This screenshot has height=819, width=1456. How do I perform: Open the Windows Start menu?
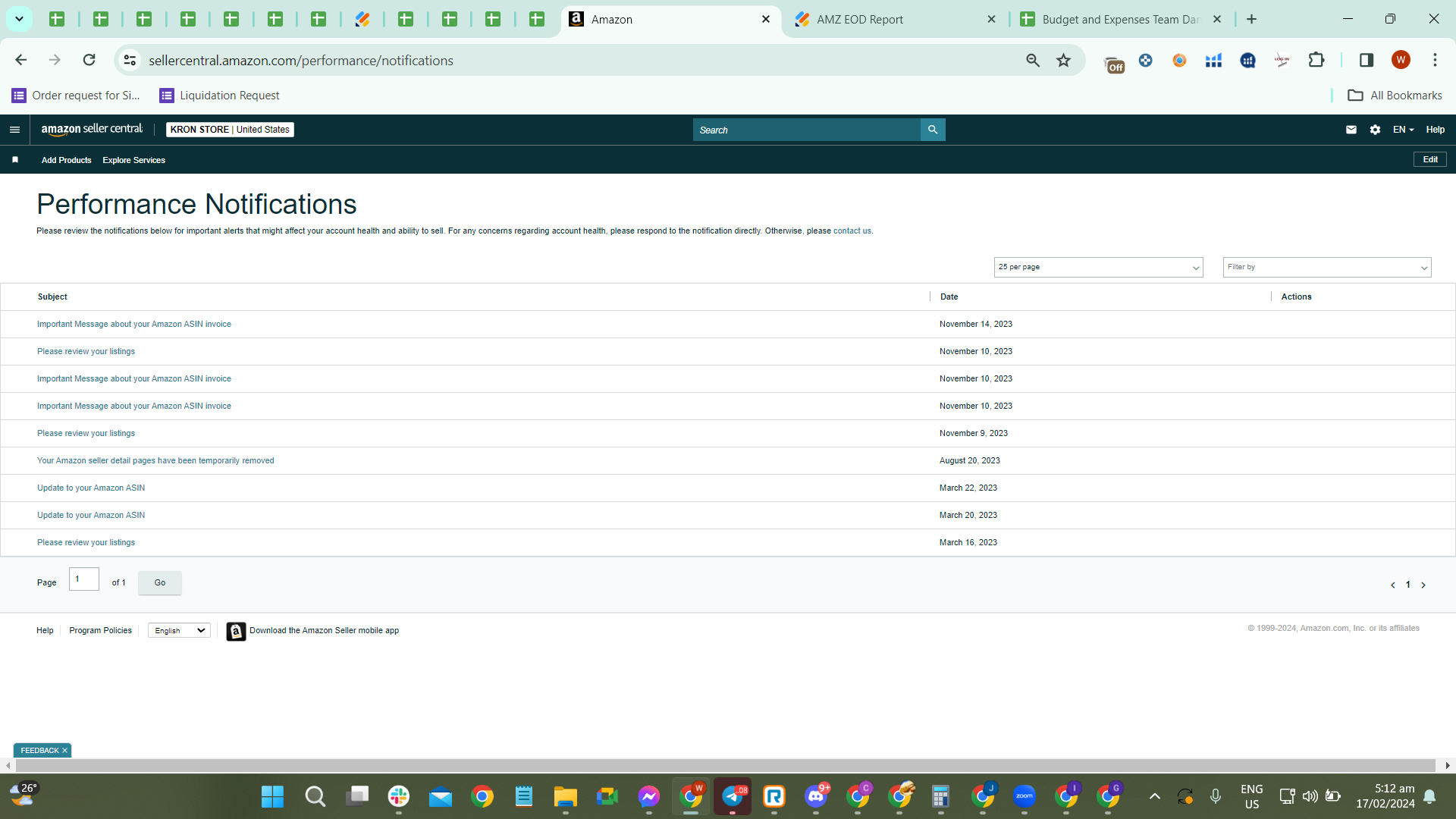pos(272,796)
